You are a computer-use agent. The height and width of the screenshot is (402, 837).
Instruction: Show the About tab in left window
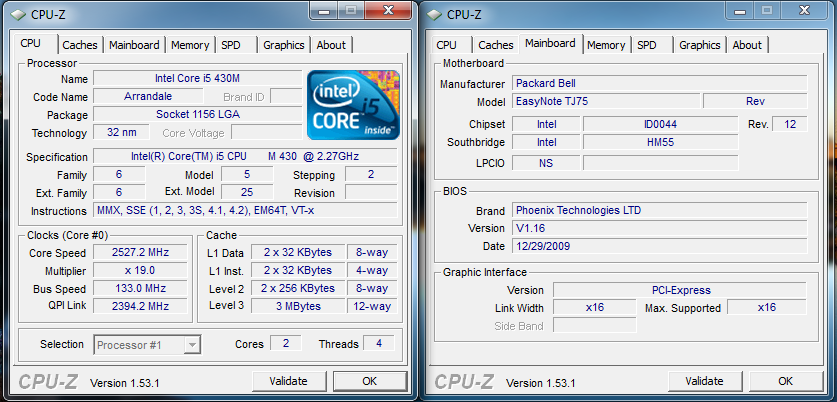(331, 45)
